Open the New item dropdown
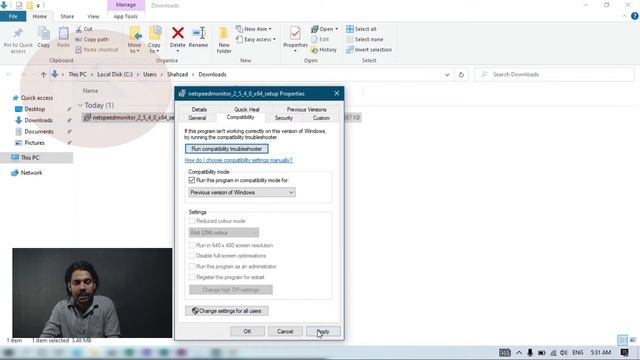The height and width of the screenshot is (360, 640). pos(253,29)
